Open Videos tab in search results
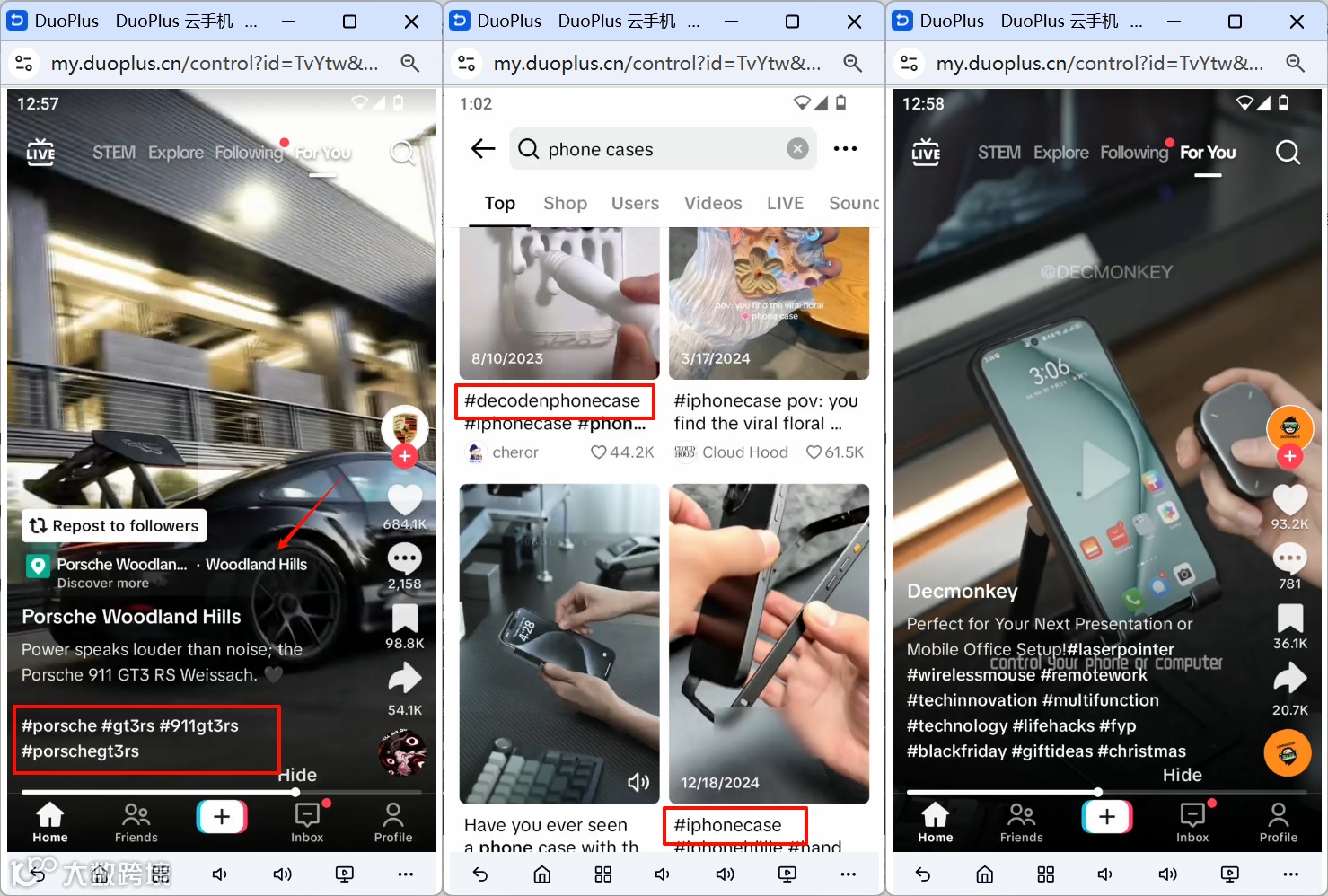 click(713, 204)
